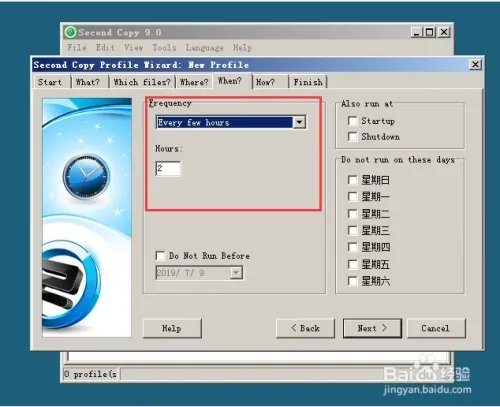Switch to the Which files? tab
This screenshot has height=407, width=500.
[x=142, y=82]
